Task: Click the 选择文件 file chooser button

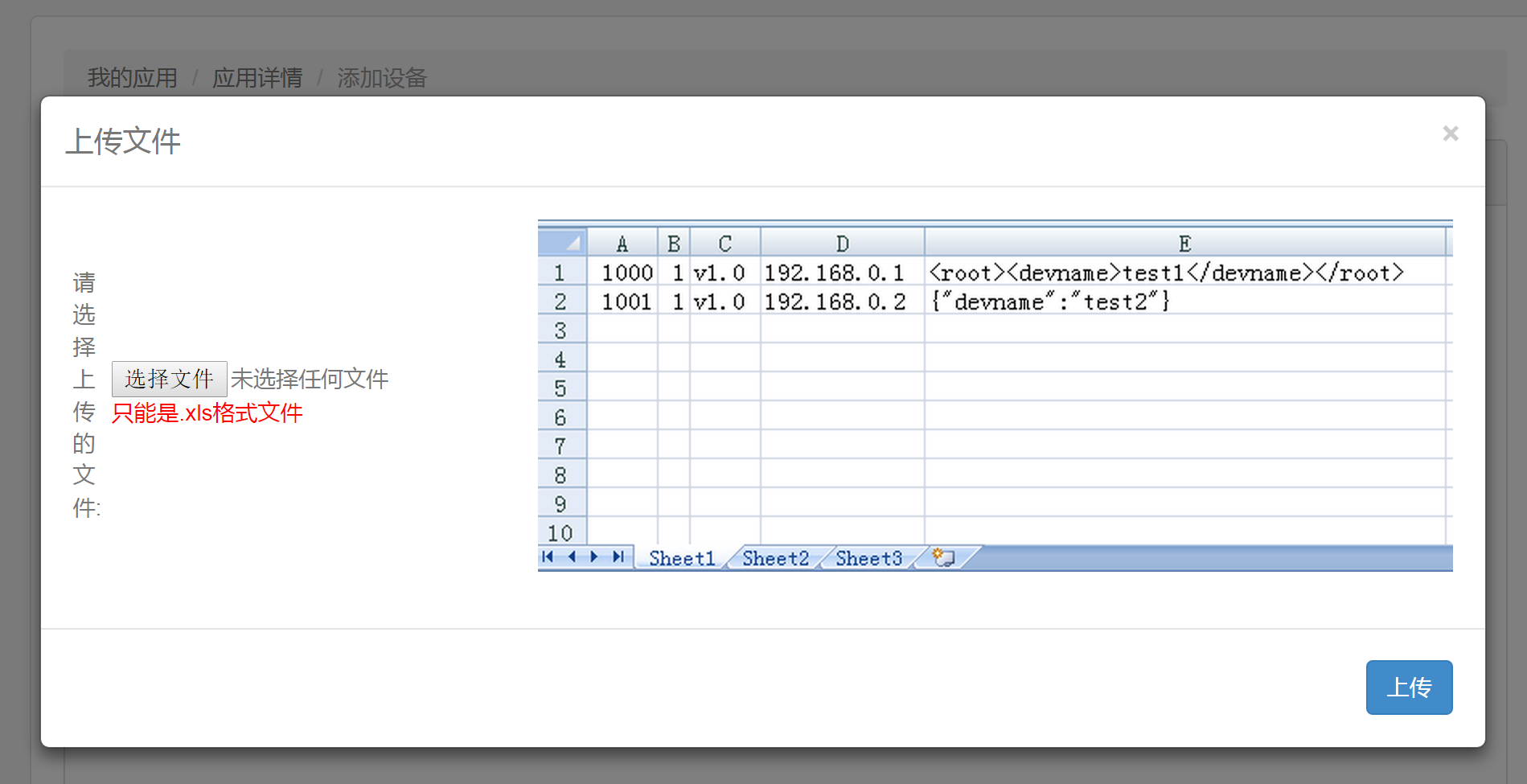Action: 169,379
